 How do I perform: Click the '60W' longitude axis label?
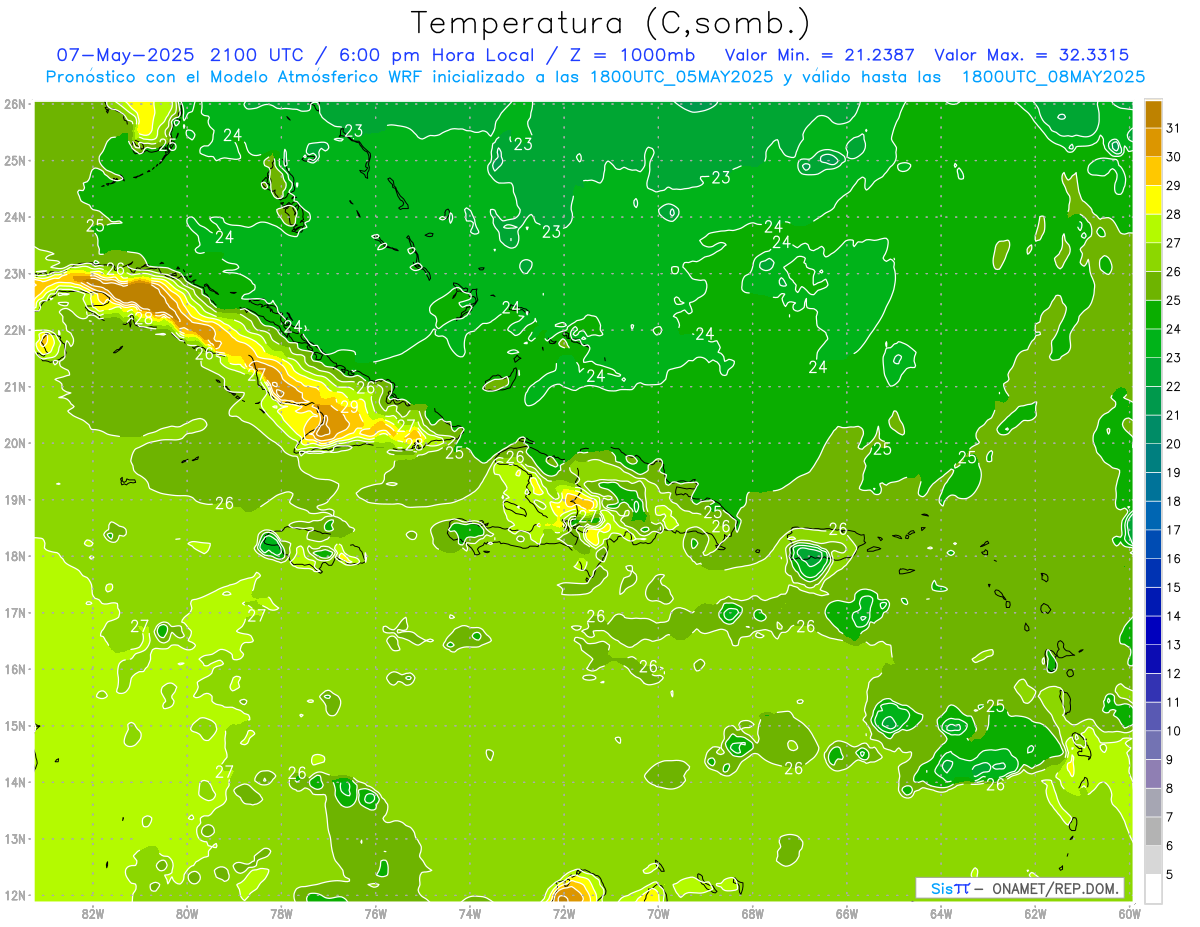pos(1129,912)
